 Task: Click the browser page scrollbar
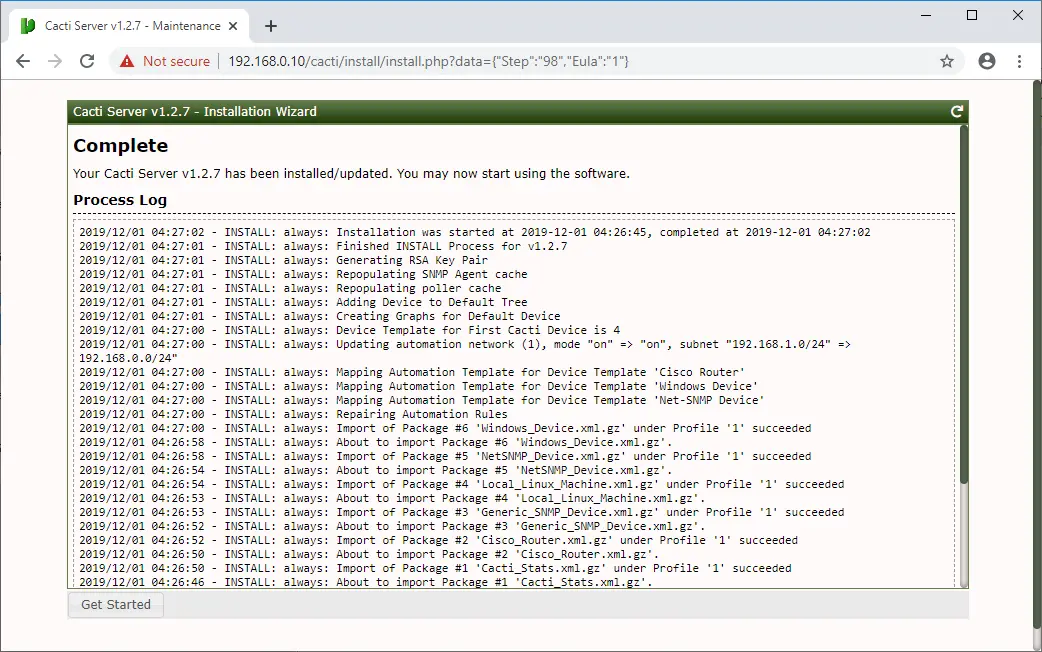point(1037,352)
